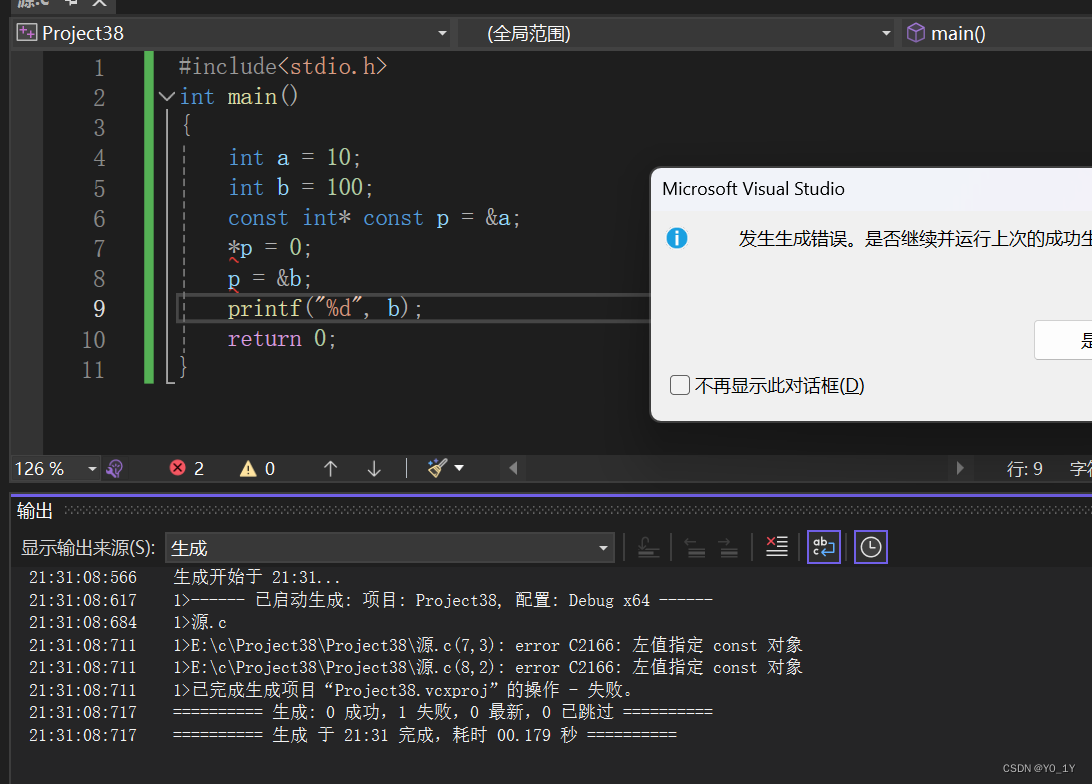This screenshot has width=1092, height=784.
Task: Open the Project38 dropdown
Action: tap(441, 33)
